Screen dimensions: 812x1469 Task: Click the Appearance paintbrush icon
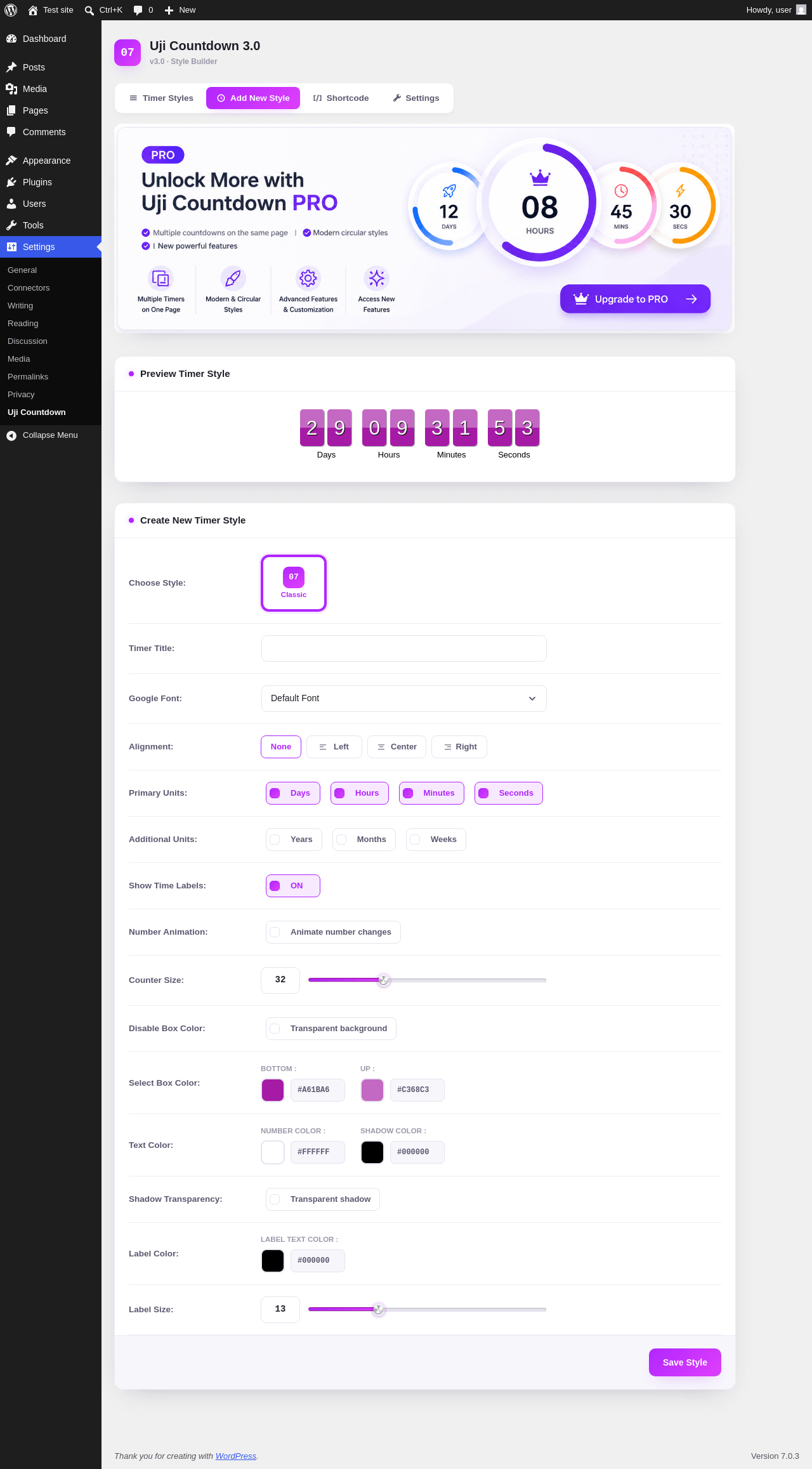(x=11, y=161)
